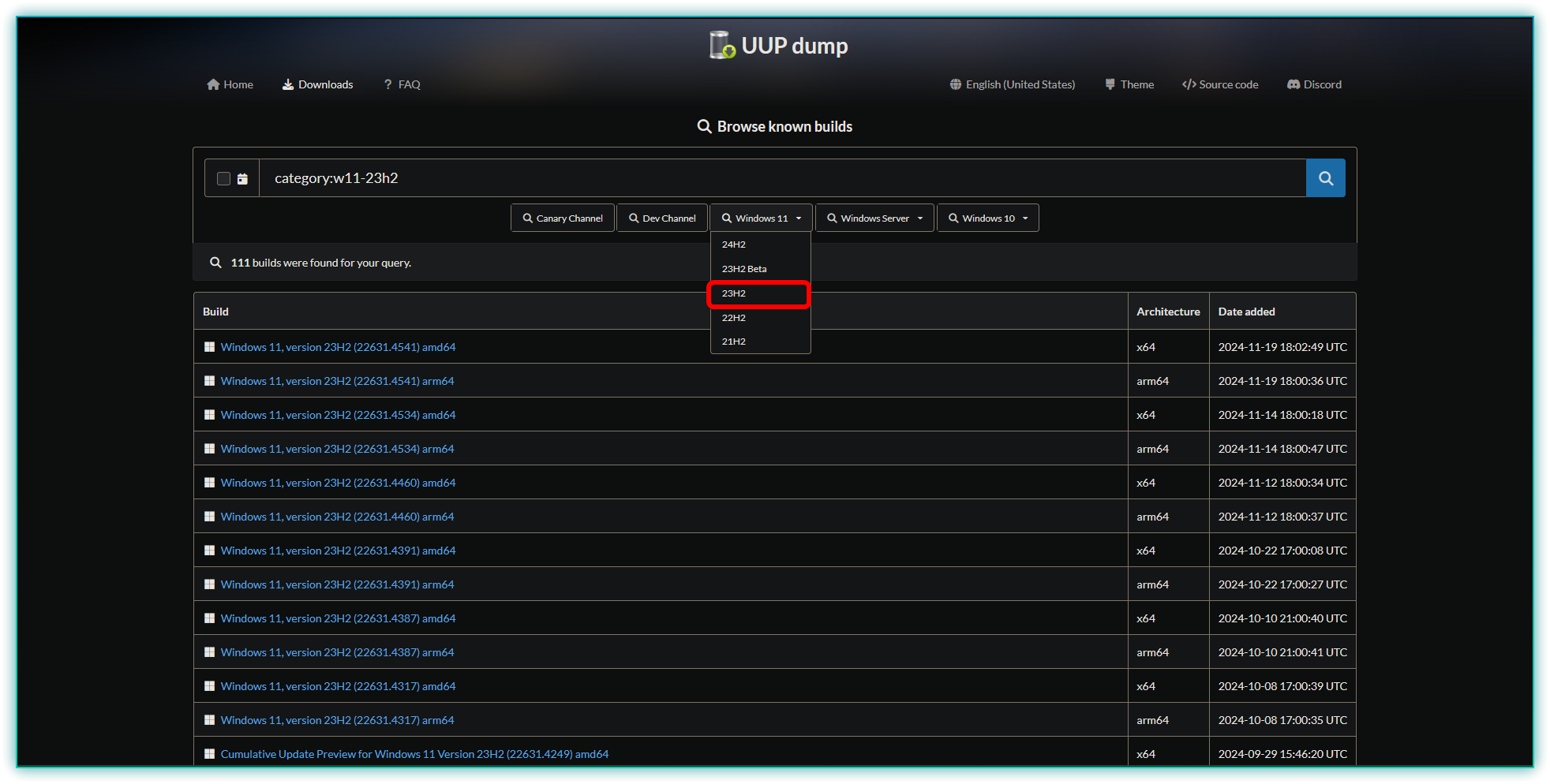This screenshot has width=1550, height=784.
Task: Click the Windows icon beside Cumulative Update Preview
Action: click(209, 754)
